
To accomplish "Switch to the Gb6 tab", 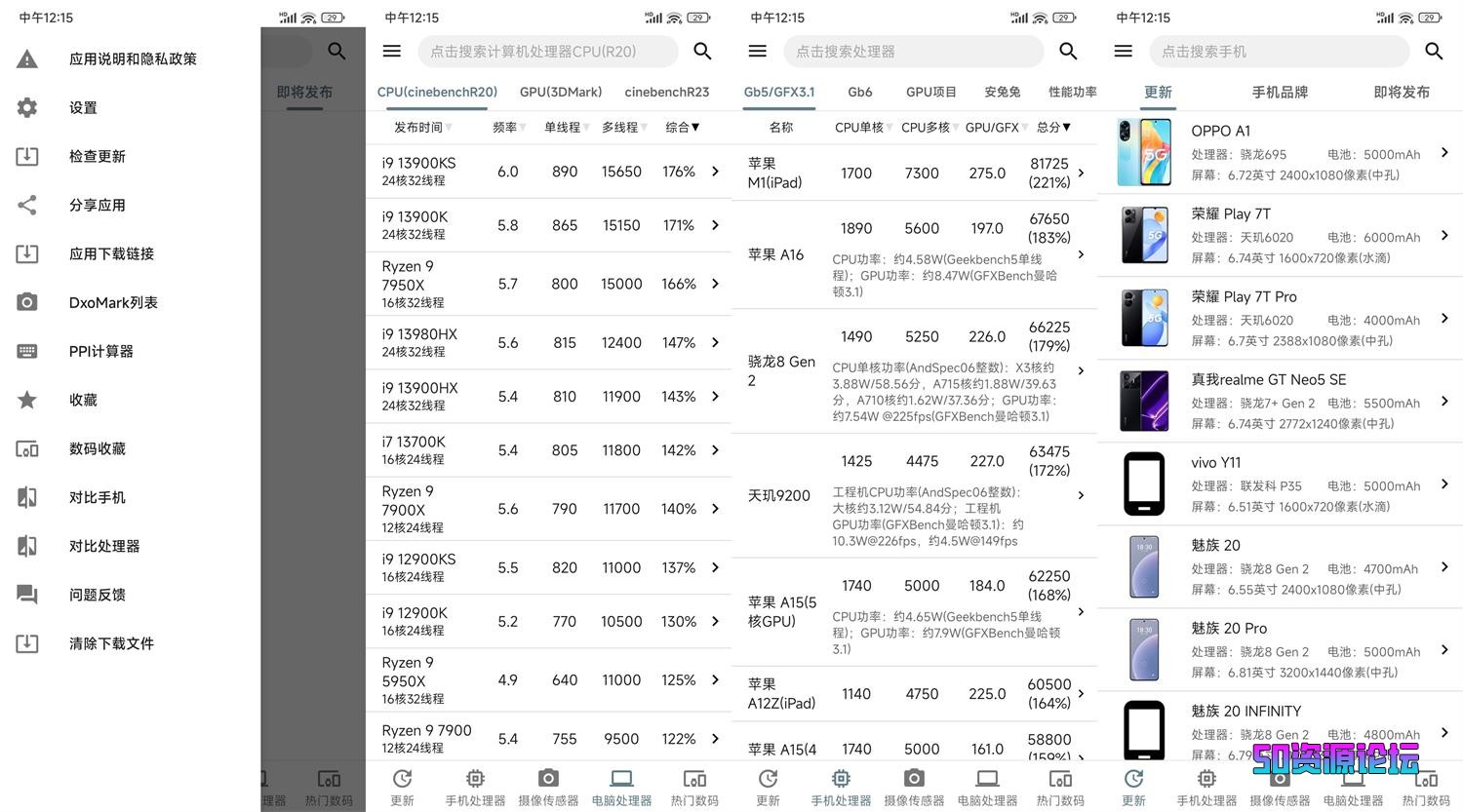I will click(860, 92).
